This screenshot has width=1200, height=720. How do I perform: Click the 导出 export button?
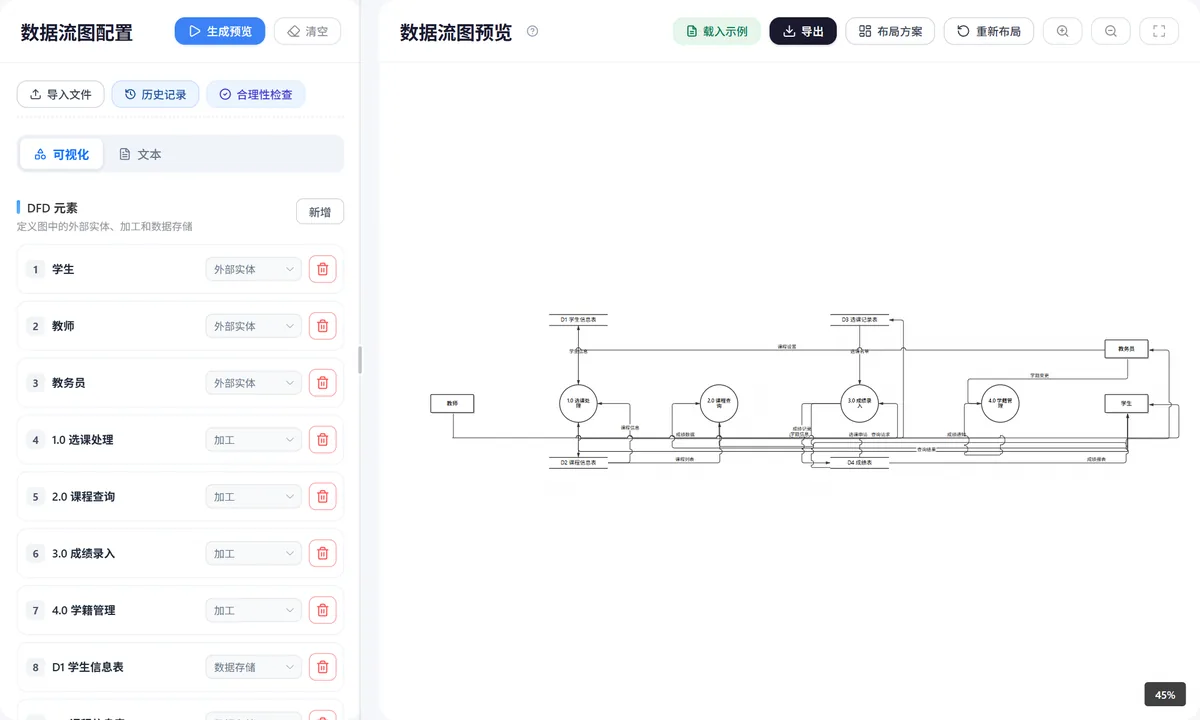[x=803, y=31]
